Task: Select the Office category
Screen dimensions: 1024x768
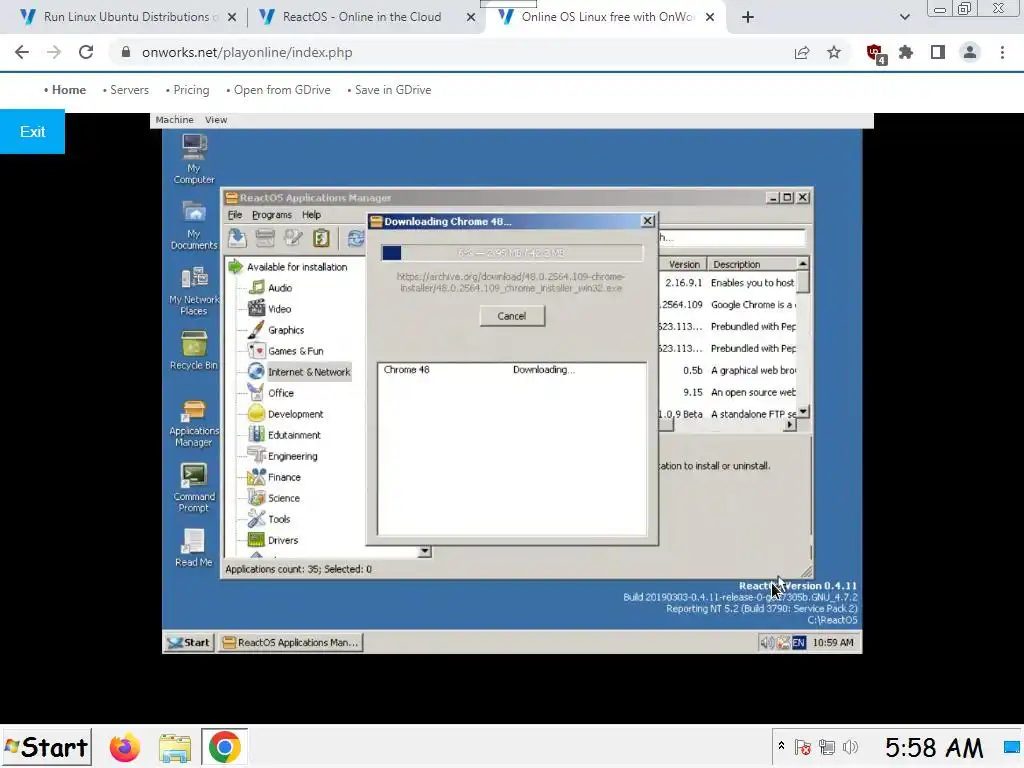Action: point(271,393)
